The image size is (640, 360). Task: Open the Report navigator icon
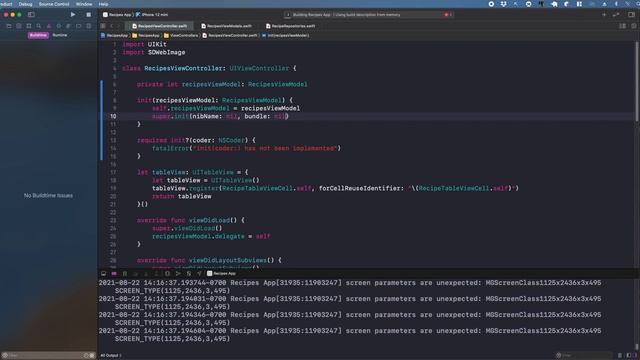click(89, 26)
